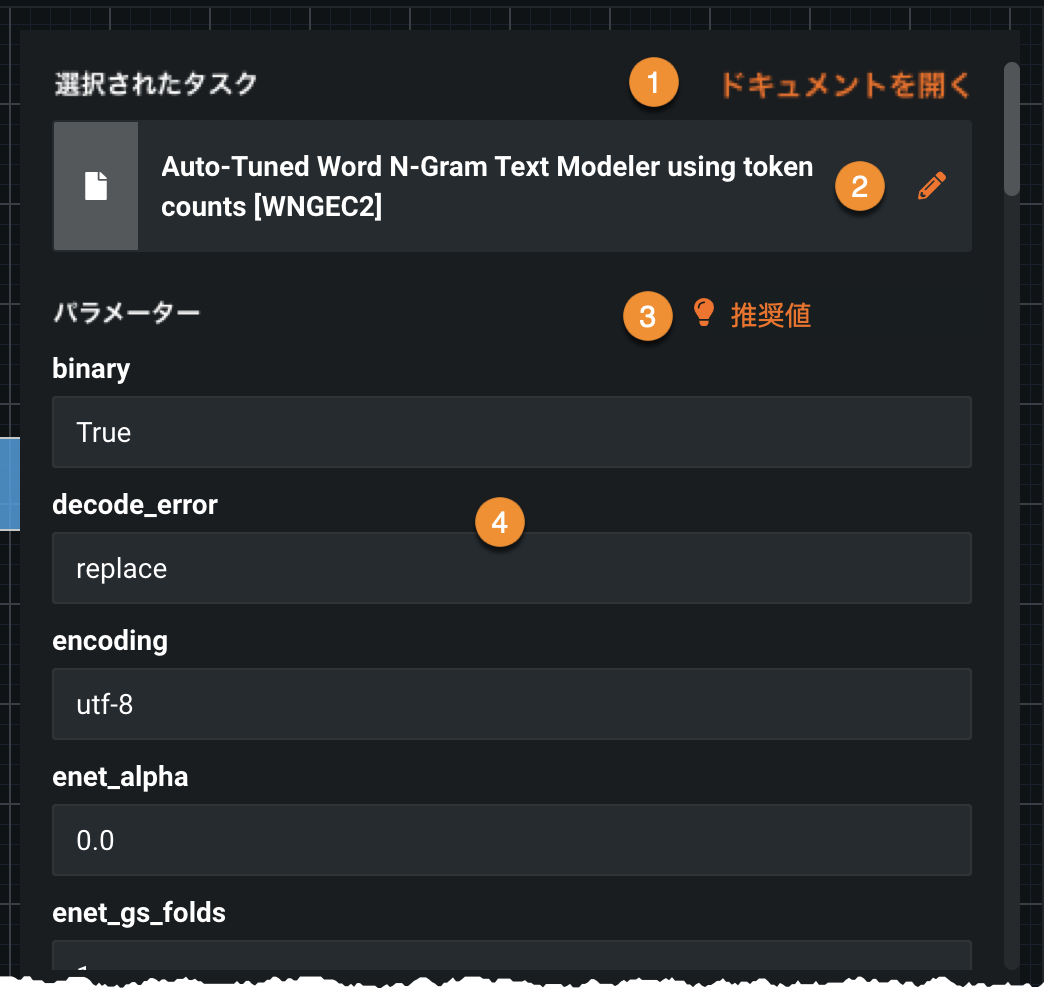Focus the binary field showing True

(x=511, y=432)
